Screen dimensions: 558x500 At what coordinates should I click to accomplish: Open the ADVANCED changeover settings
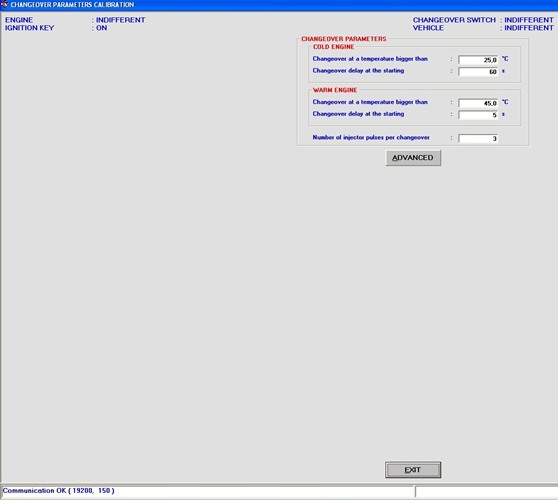coord(413,158)
